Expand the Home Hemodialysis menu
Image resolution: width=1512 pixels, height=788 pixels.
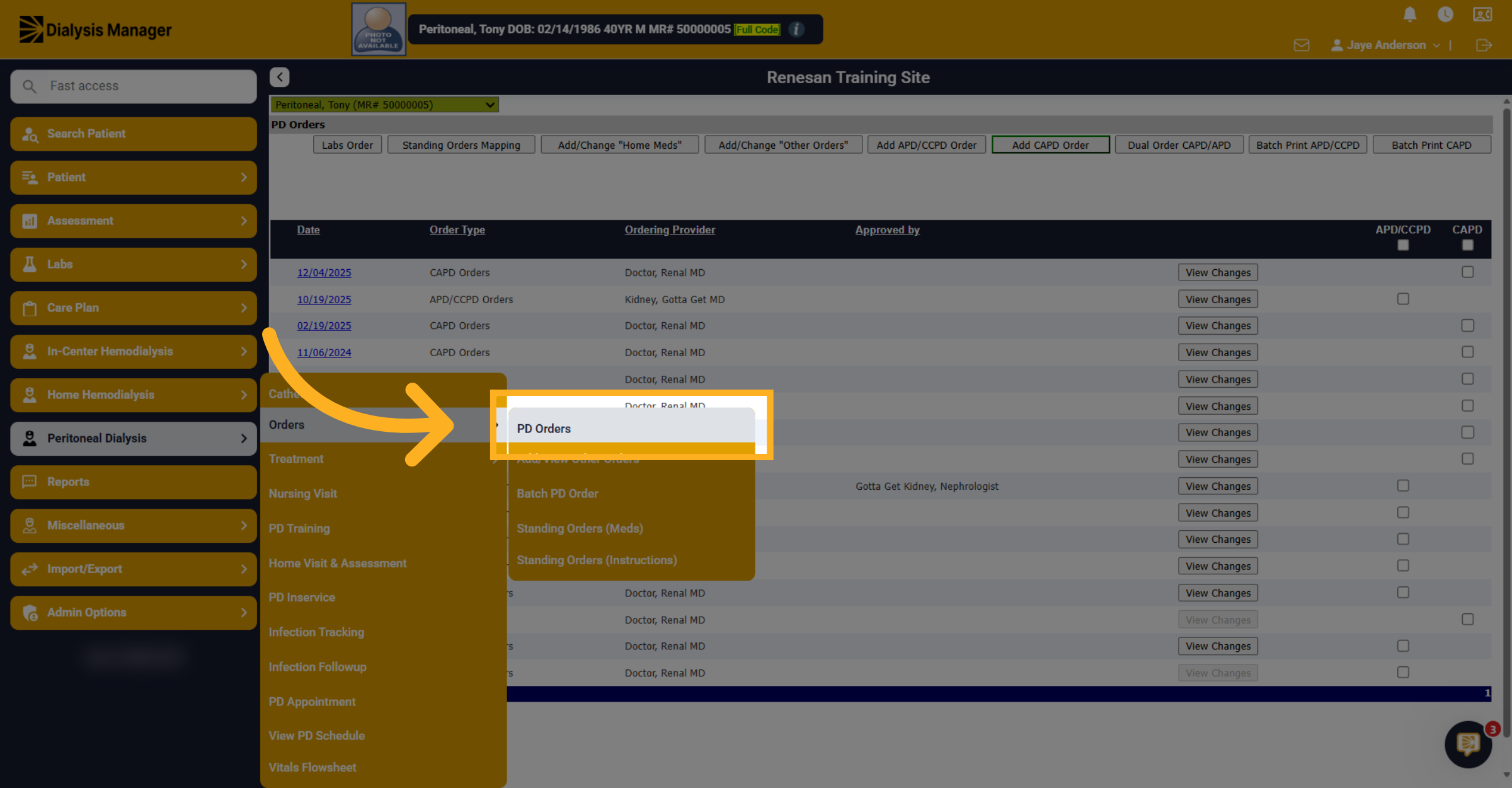tap(134, 395)
